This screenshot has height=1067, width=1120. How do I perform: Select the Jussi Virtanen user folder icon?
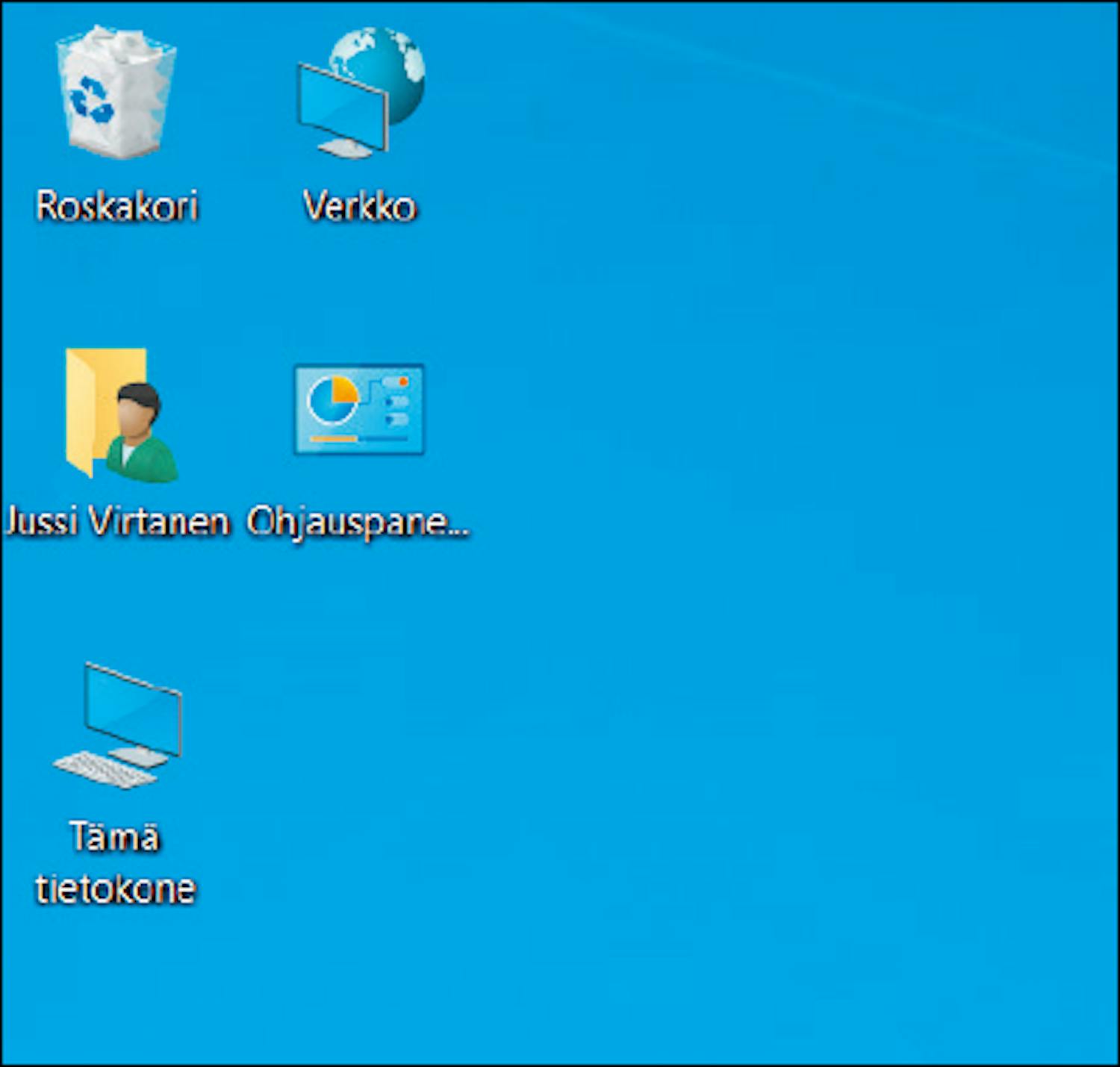[x=122, y=414]
